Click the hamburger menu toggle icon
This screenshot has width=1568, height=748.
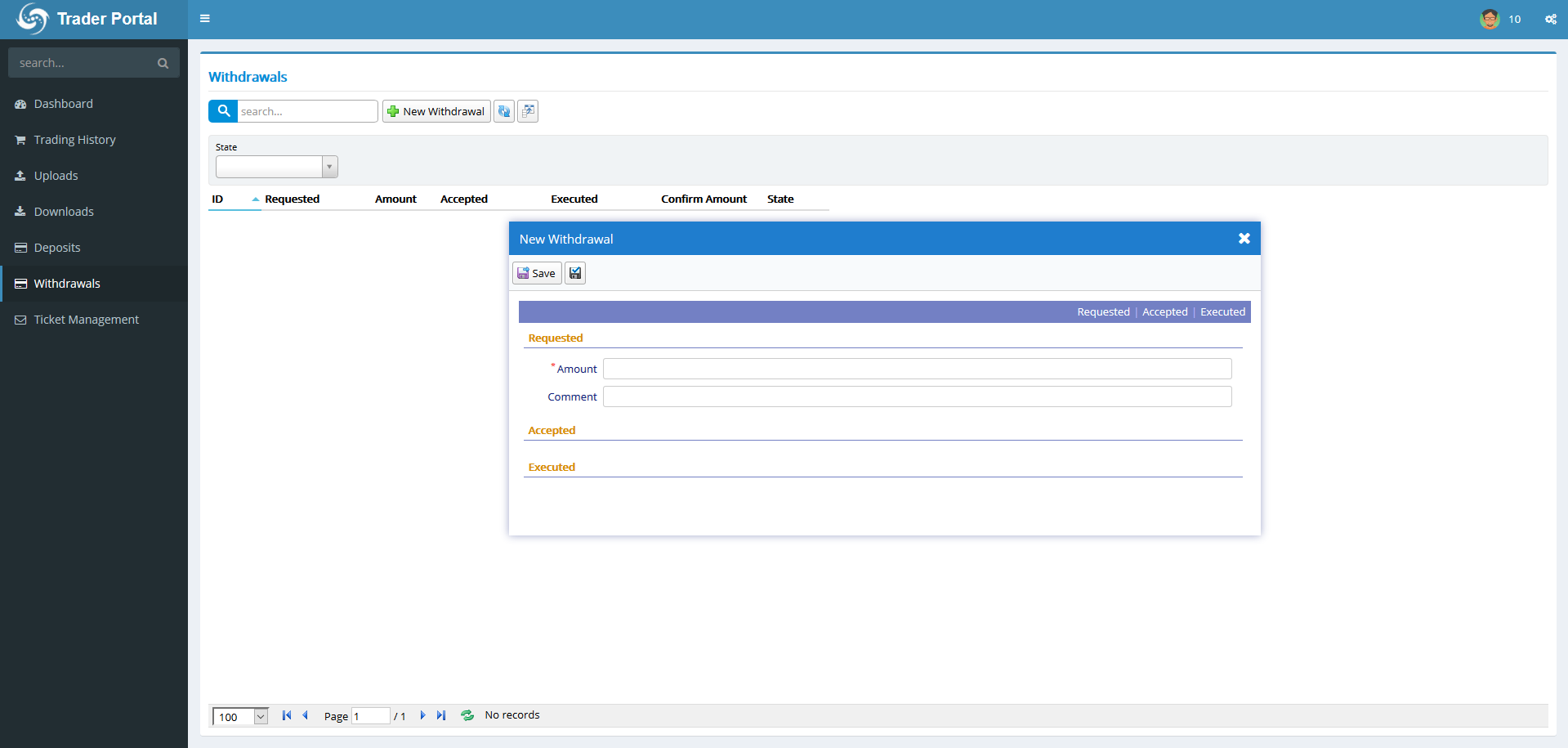[x=205, y=19]
